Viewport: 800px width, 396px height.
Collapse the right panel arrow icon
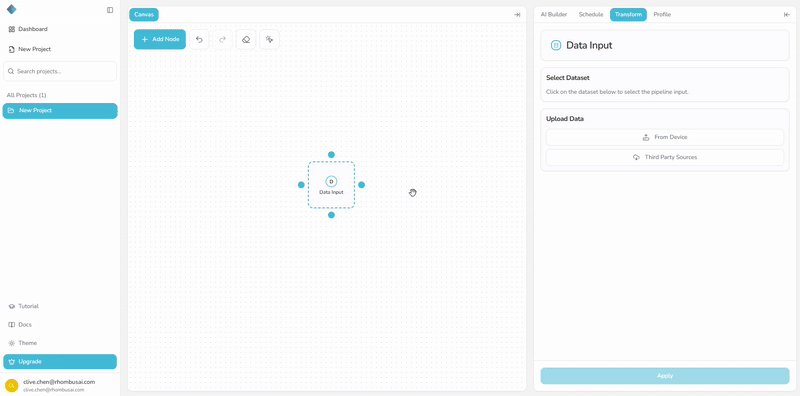click(787, 15)
